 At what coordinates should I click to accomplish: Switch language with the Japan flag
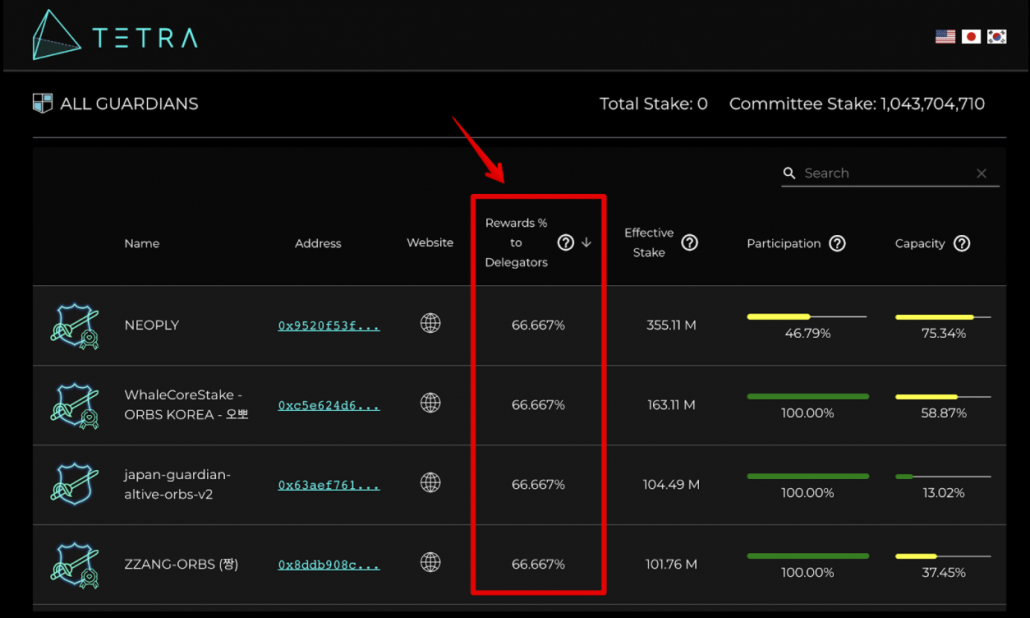point(971,37)
